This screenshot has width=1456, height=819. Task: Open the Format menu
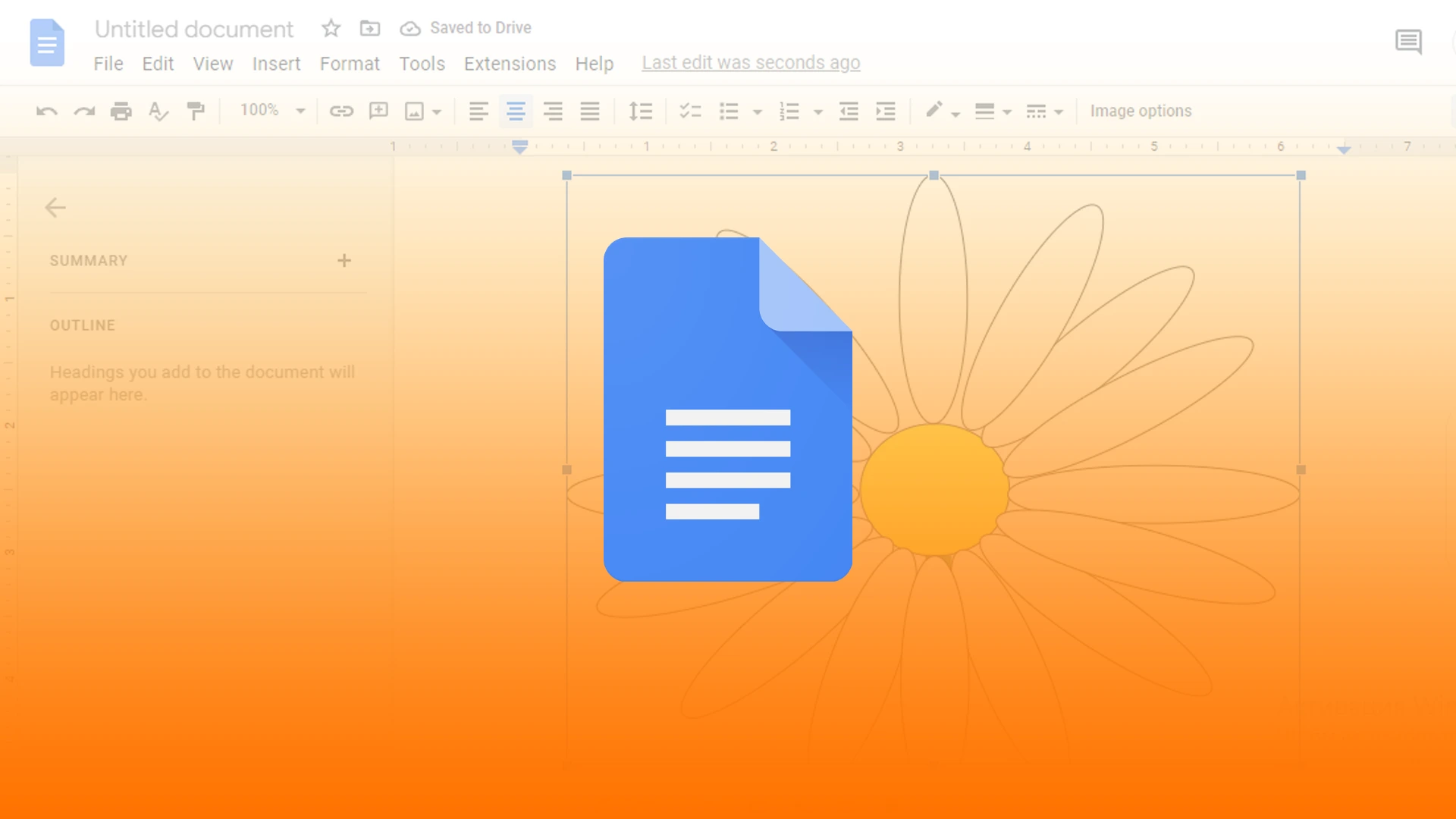tap(350, 64)
